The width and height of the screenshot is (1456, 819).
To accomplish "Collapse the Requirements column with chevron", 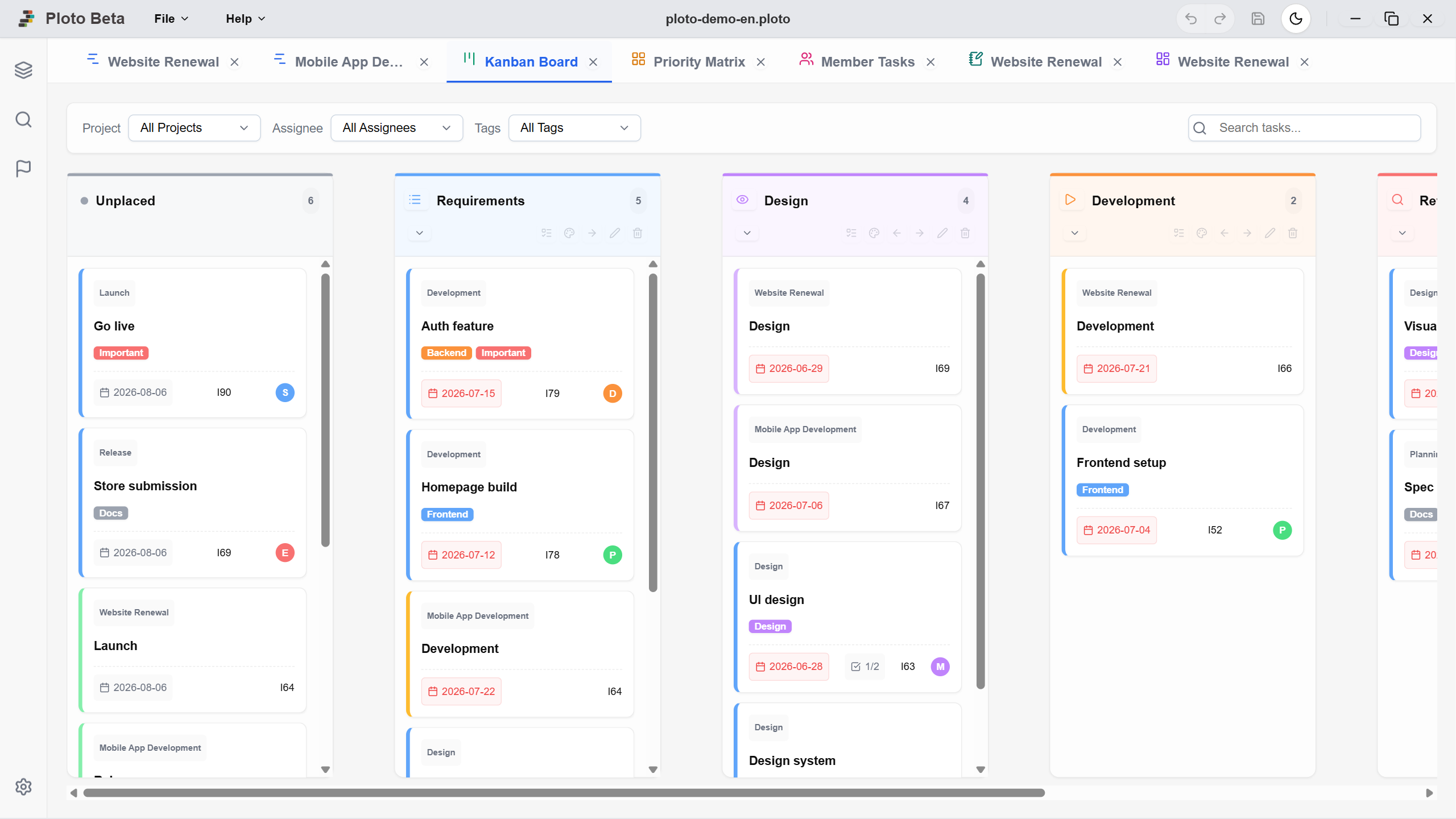I will click(420, 233).
